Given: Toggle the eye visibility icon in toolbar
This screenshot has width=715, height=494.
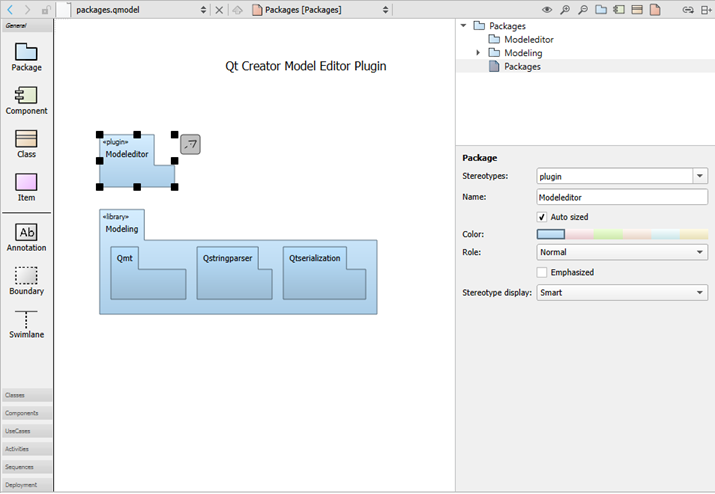Looking at the screenshot, I should (x=547, y=9).
